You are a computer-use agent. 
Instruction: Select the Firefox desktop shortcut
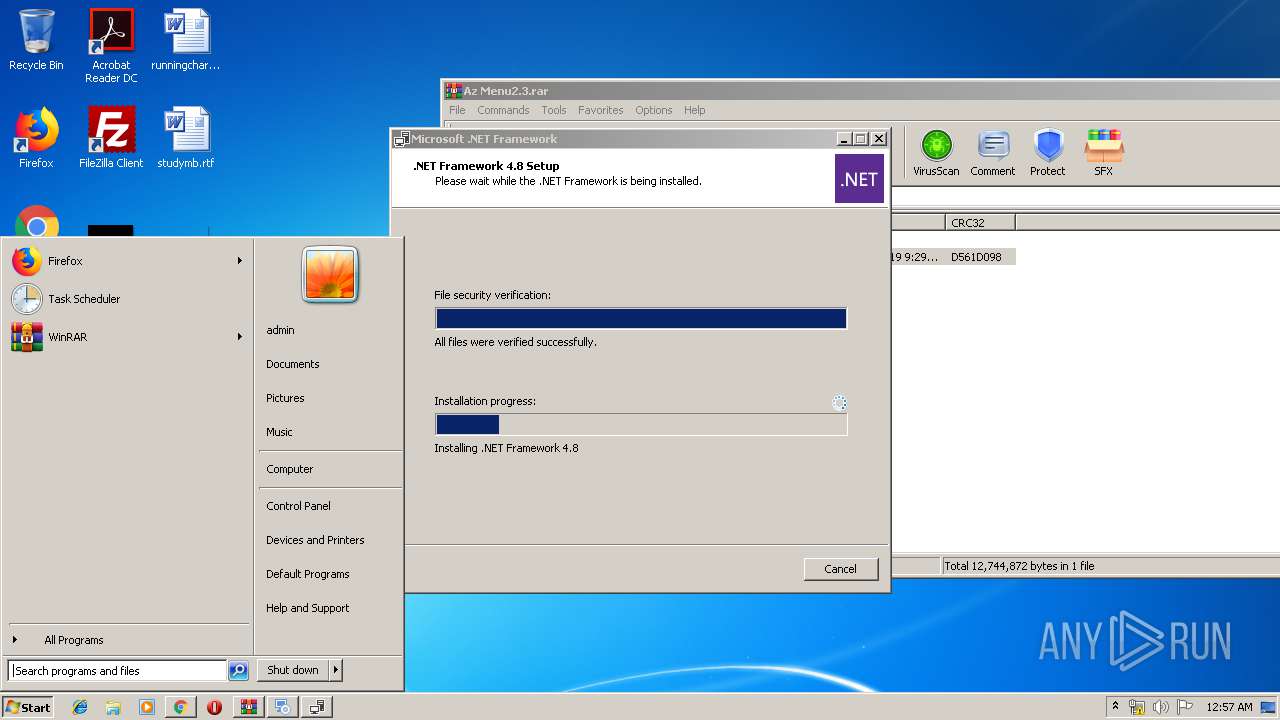point(36,137)
